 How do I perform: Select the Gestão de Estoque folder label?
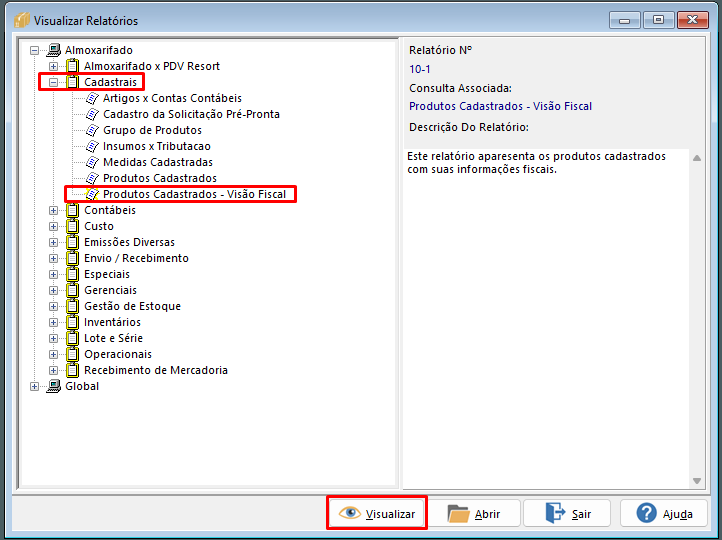pos(132,306)
